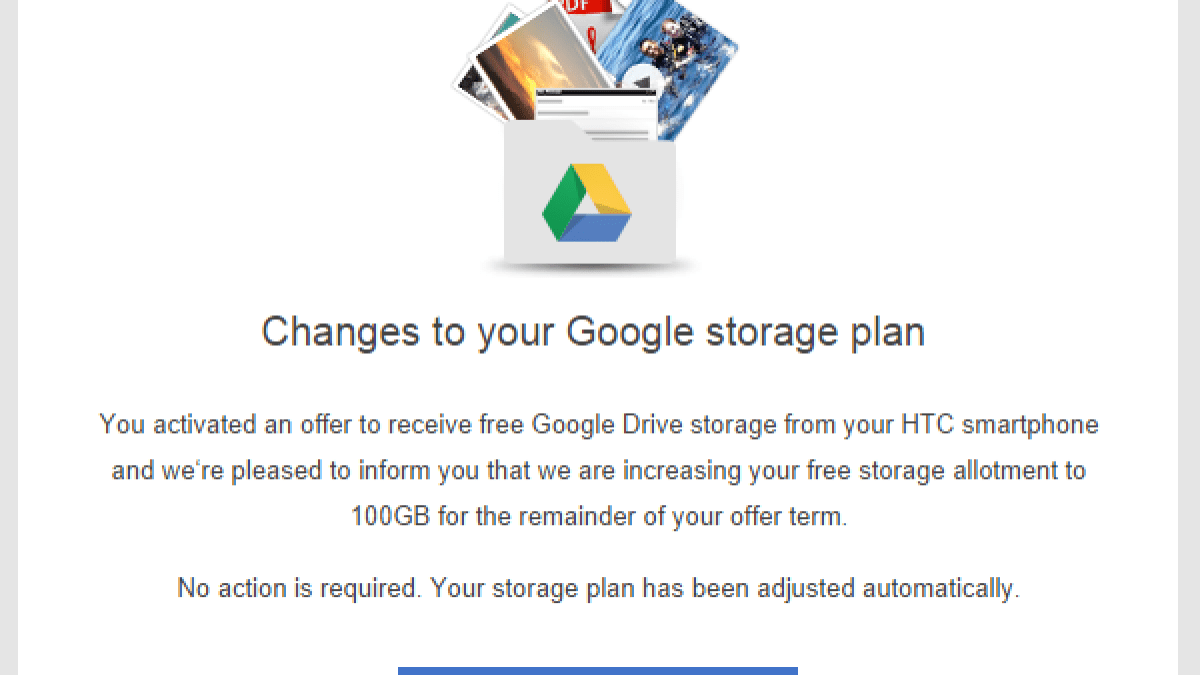Image resolution: width=1200 pixels, height=675 pixels.
Task: Click the 'No action is required' sentence
Action: coord(300,588)
